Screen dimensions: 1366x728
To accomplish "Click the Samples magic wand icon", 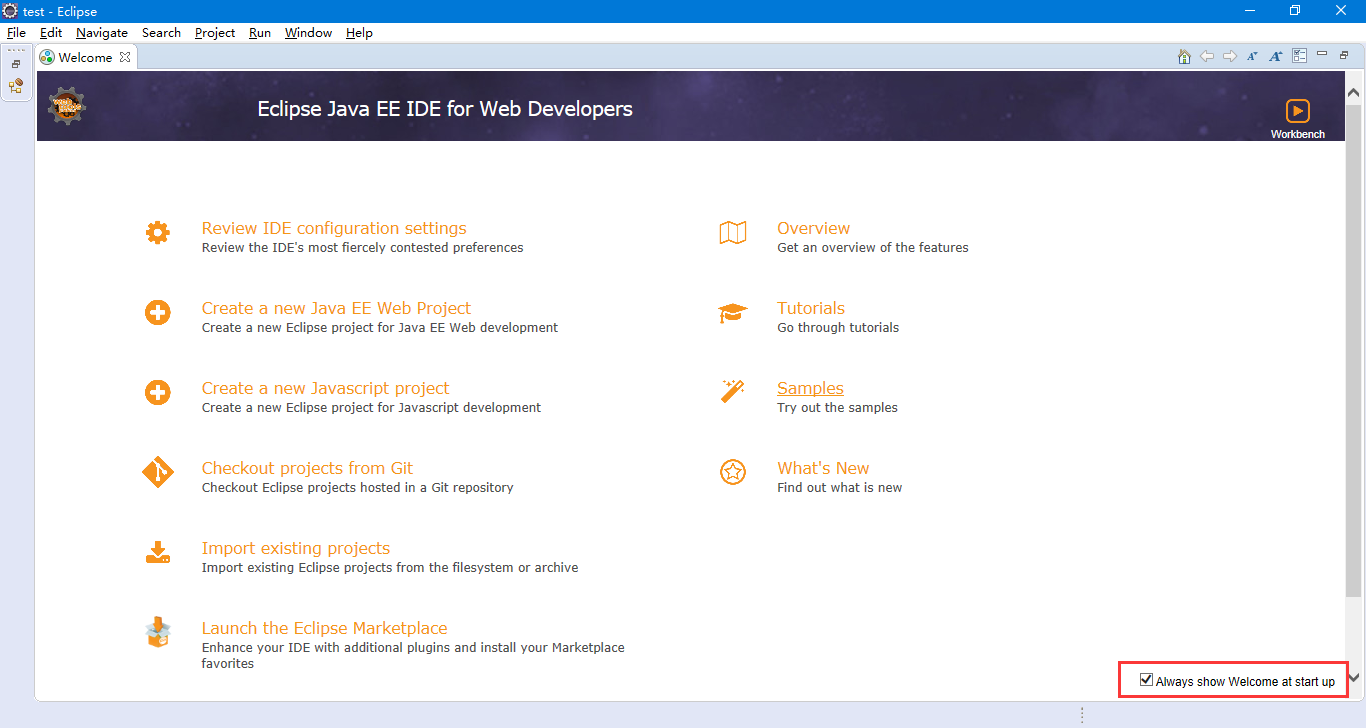I will 733,391.
